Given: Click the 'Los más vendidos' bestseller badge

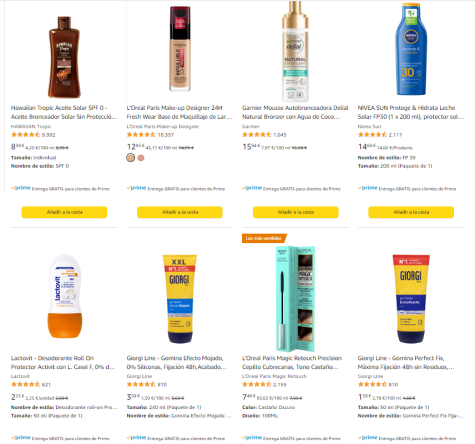Looking at the screenshot, I should [x=264, y=238].
